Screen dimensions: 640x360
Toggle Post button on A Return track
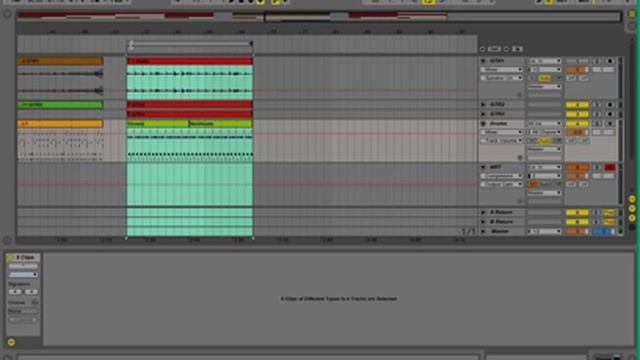click(609, 212)
